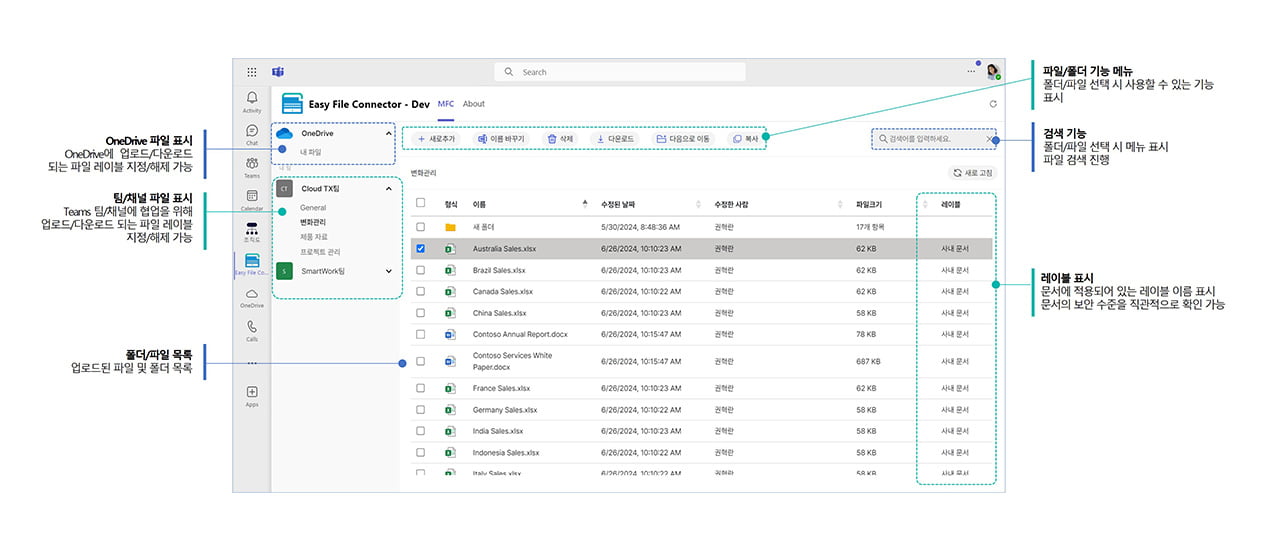Collapse the OneDrive section chevron
1280x550 pixels.
388,133
